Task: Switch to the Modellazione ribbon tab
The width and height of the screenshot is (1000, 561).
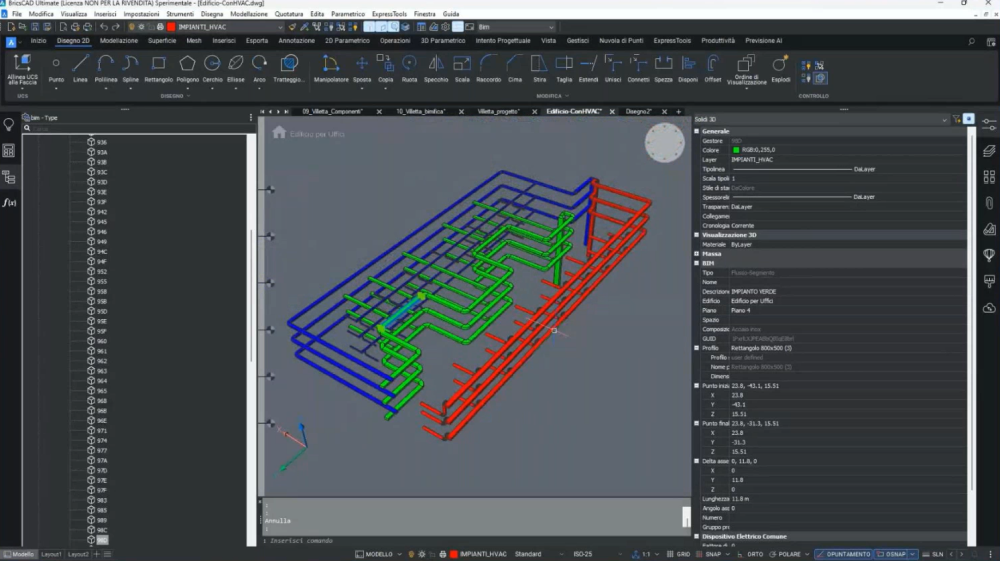Action: [119, 41]
